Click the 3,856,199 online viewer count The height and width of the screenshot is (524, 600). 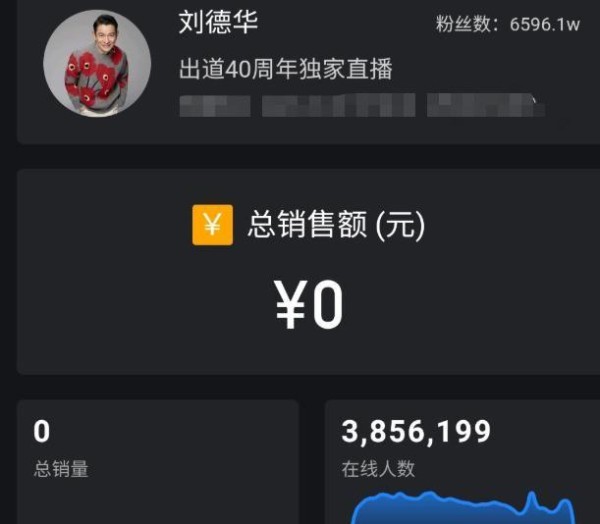tap(416, 431)
